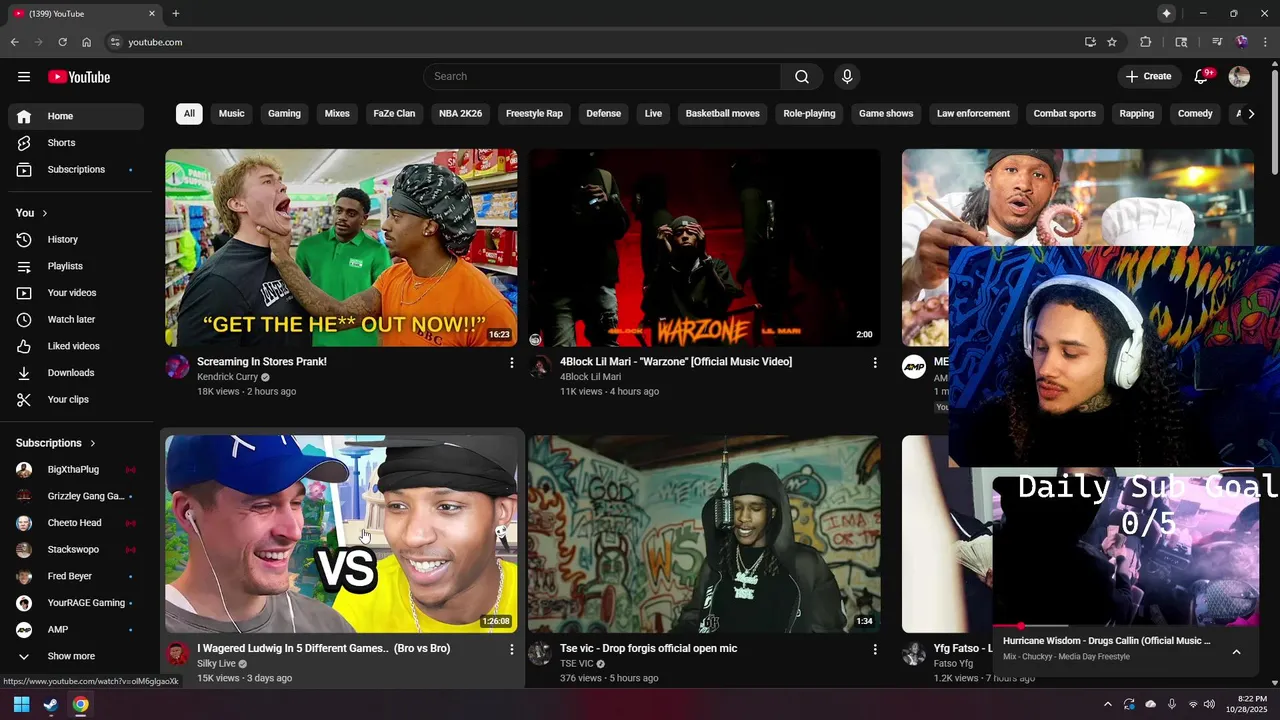
Task: Open Your videos in sidebar
Action: [x=76, y=293]
